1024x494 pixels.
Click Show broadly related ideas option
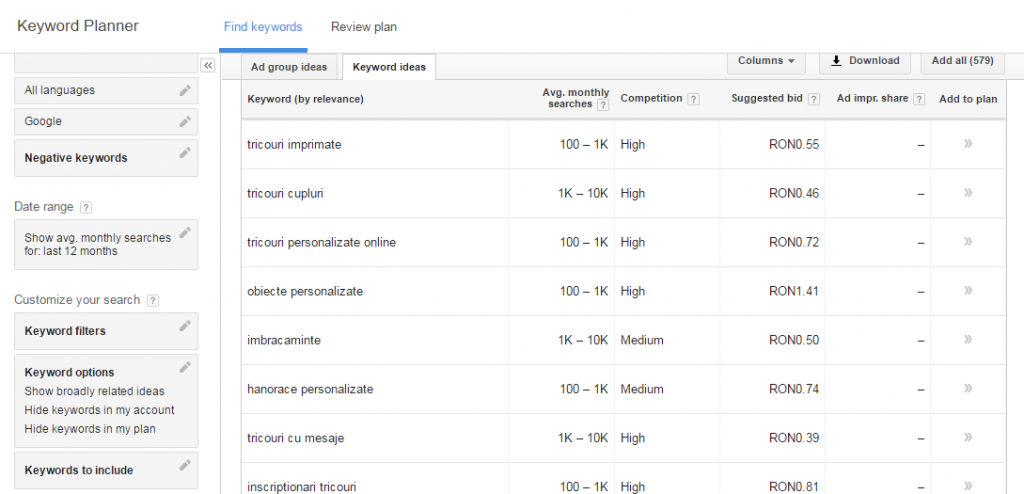coord(95,391)
